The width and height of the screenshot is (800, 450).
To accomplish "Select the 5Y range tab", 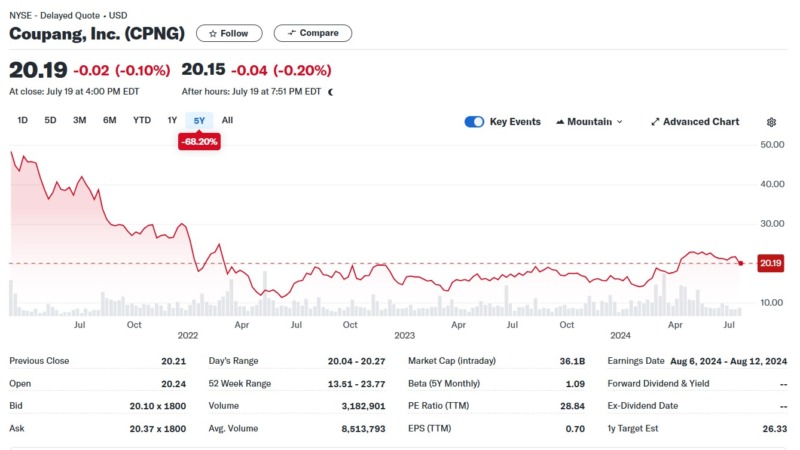I will 199,120.
